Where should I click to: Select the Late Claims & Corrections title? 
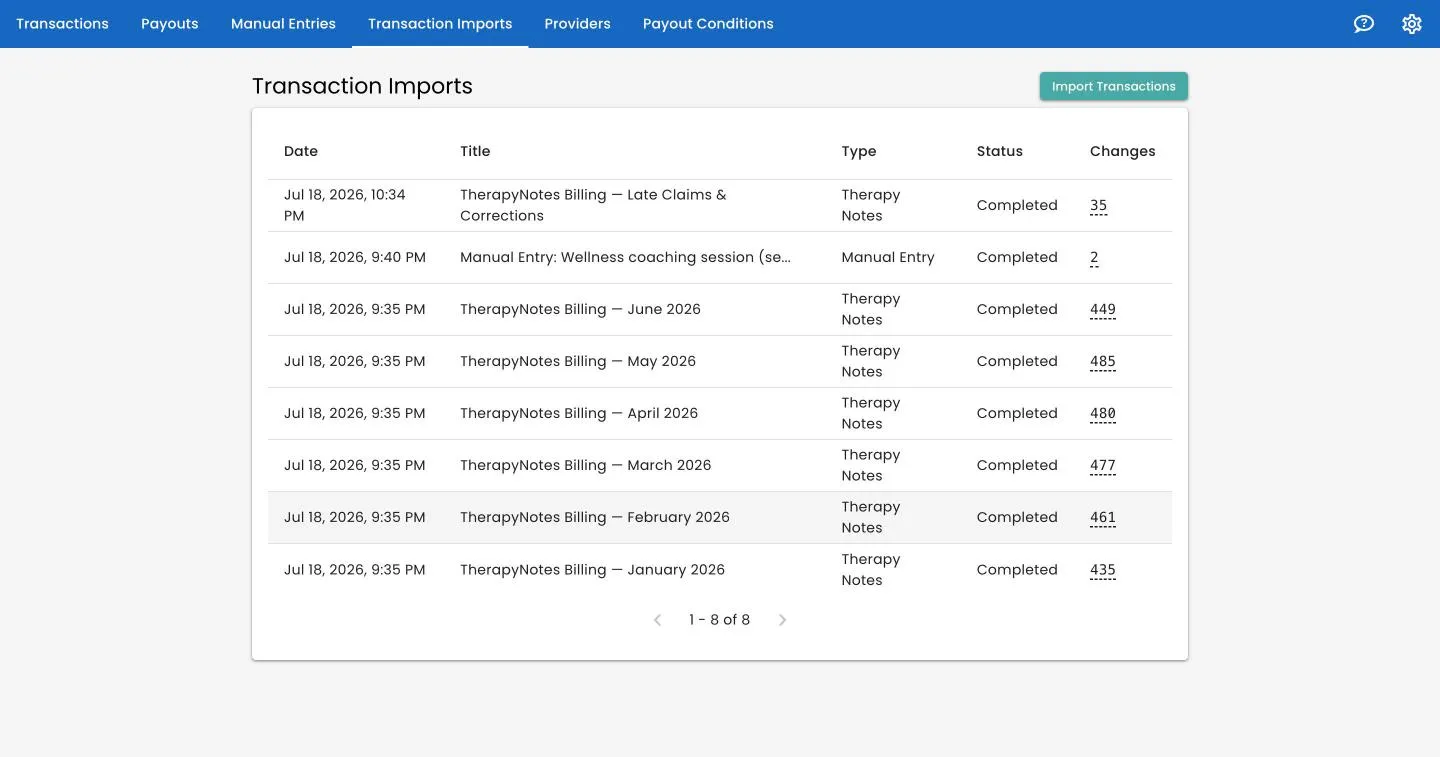pyautogui.click(x=593, y=205)
